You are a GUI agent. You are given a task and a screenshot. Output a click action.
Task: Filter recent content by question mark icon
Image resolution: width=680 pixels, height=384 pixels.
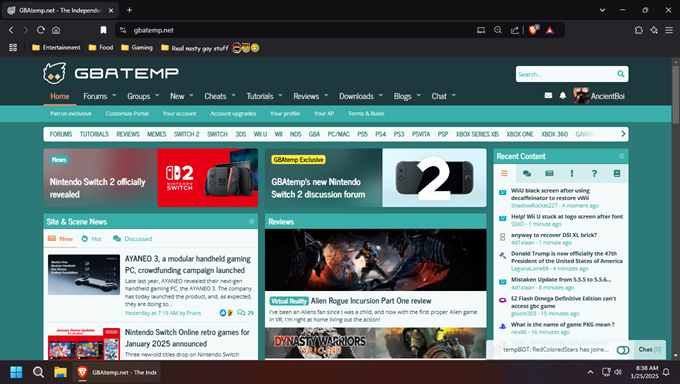click(594, 174)
